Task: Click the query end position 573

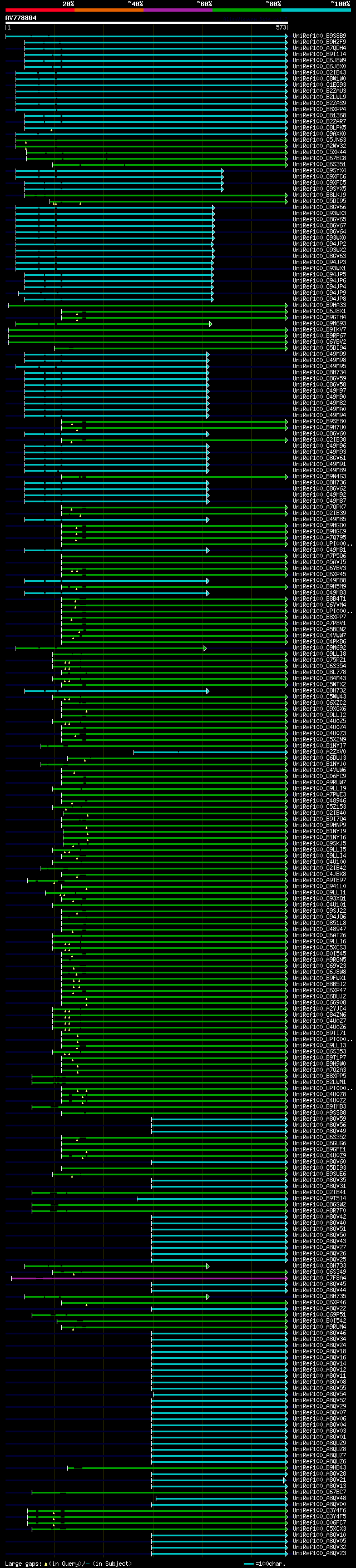Action: tap(280, 27)
